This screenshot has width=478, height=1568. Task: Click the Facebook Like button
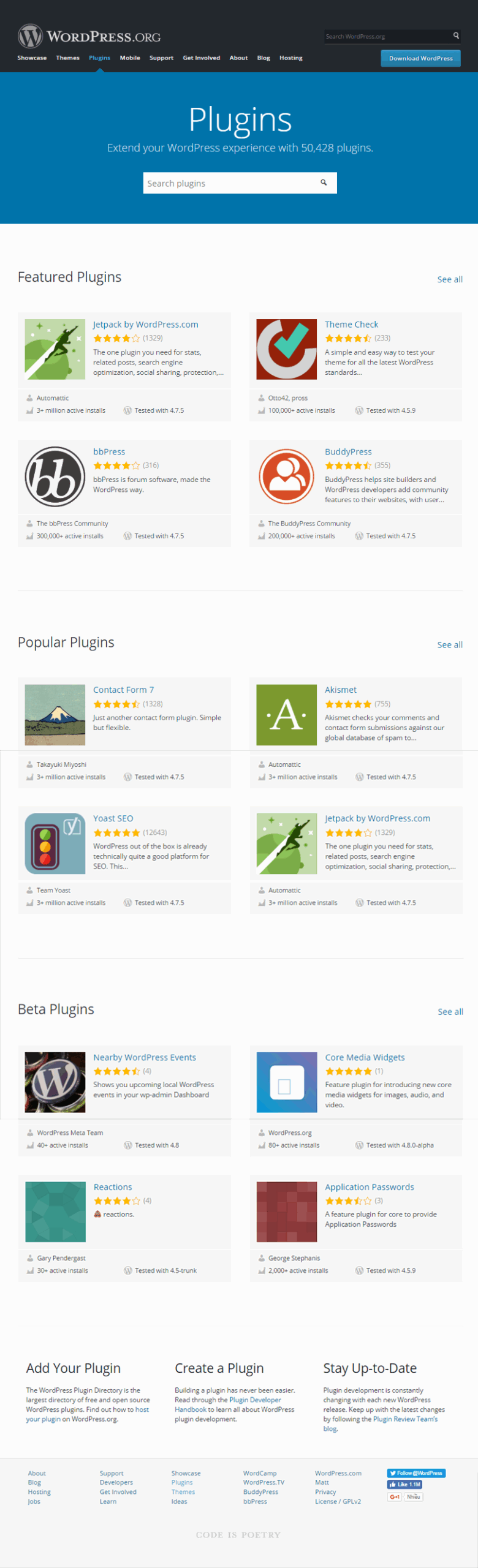pos(404,1485)
